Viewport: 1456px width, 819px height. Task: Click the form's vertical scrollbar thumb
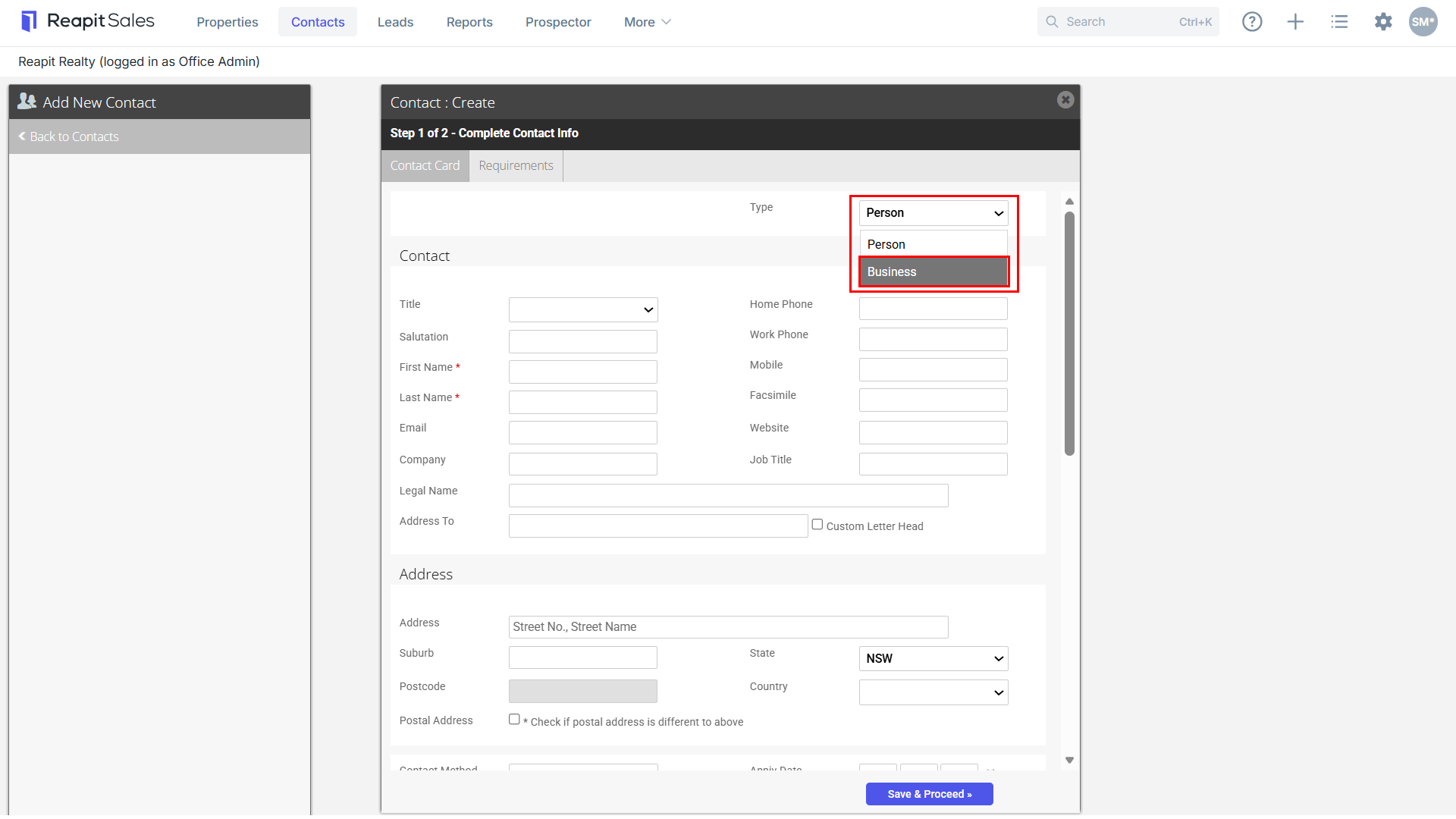click(1069, 334)
